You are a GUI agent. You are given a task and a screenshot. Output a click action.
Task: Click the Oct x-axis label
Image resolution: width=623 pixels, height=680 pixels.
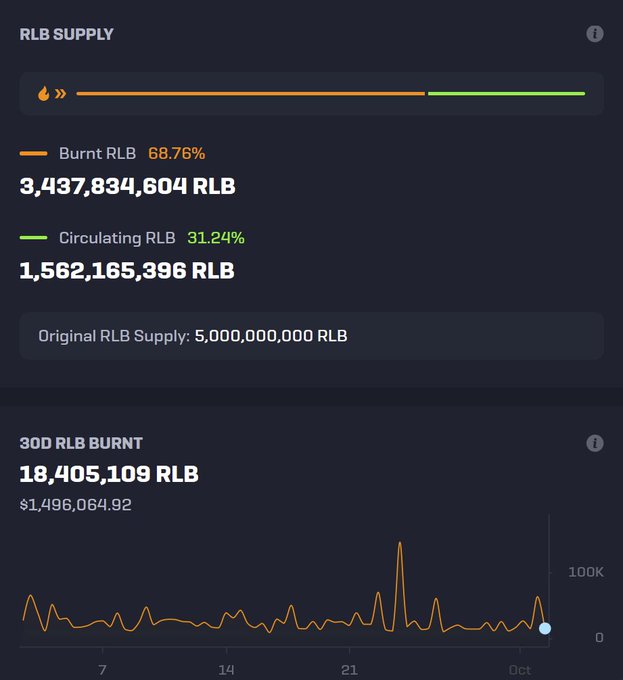pos(520,670)
